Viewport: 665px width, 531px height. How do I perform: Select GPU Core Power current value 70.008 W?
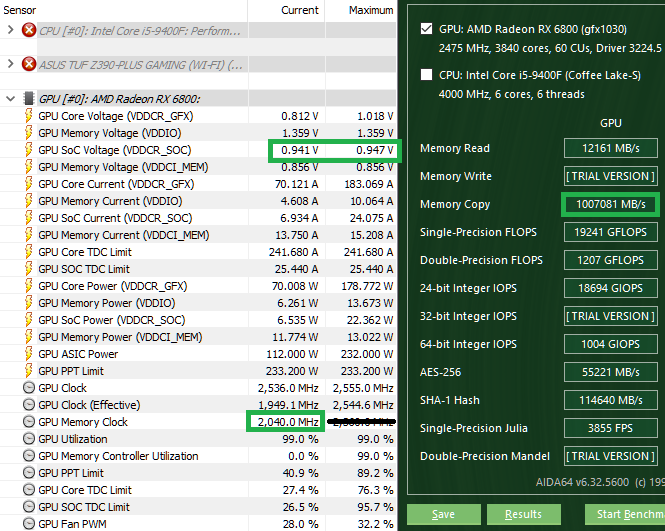(295, 286)
